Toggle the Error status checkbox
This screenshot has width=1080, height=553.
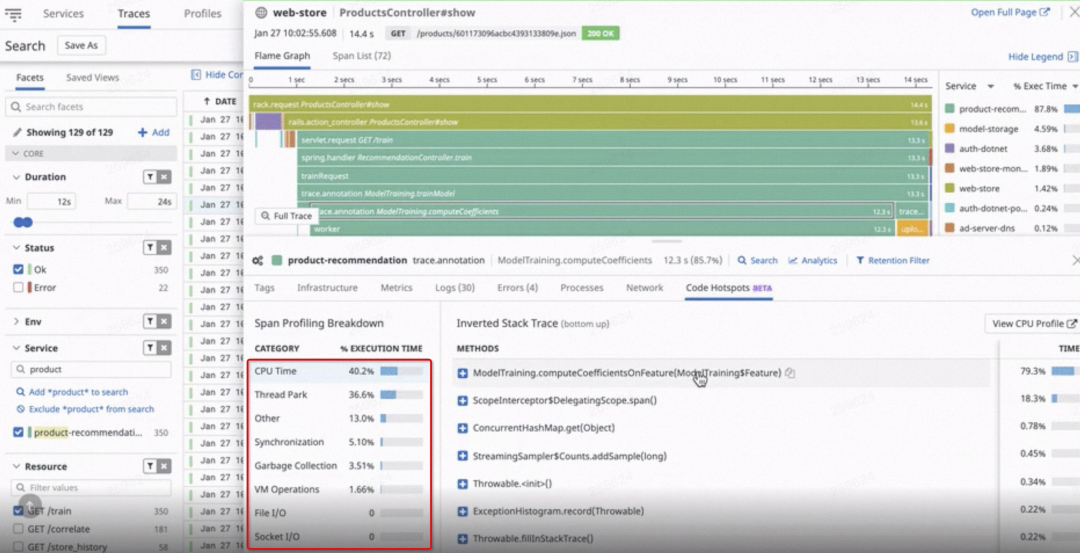pyautogui.click(x=19, y=287)
